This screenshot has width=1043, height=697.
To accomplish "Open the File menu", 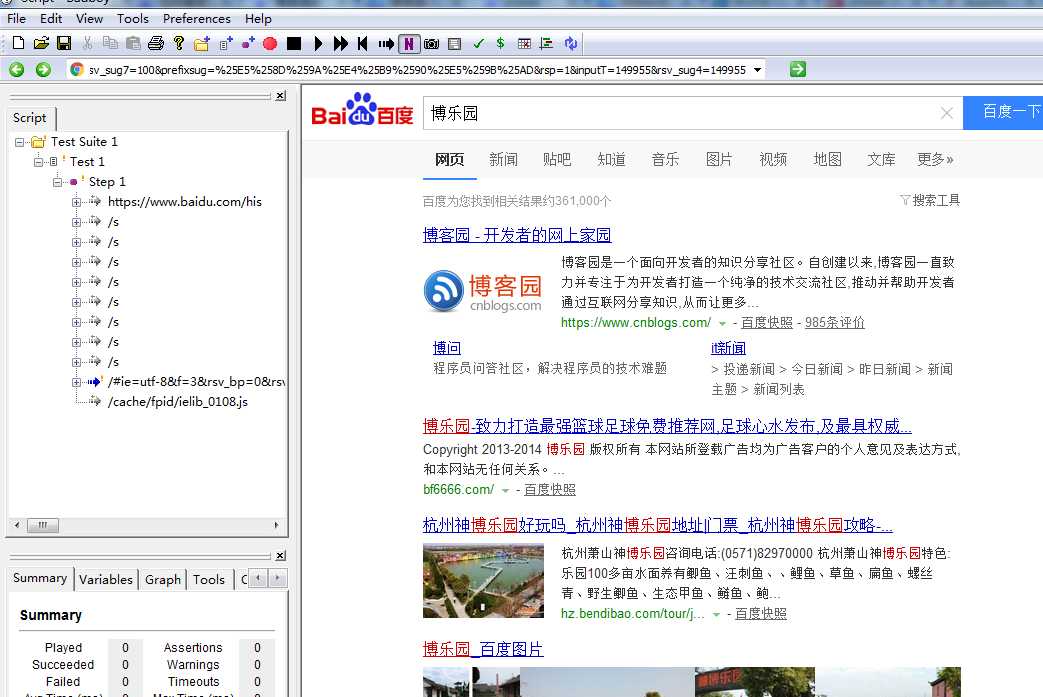I will click(x=16, y=19).
